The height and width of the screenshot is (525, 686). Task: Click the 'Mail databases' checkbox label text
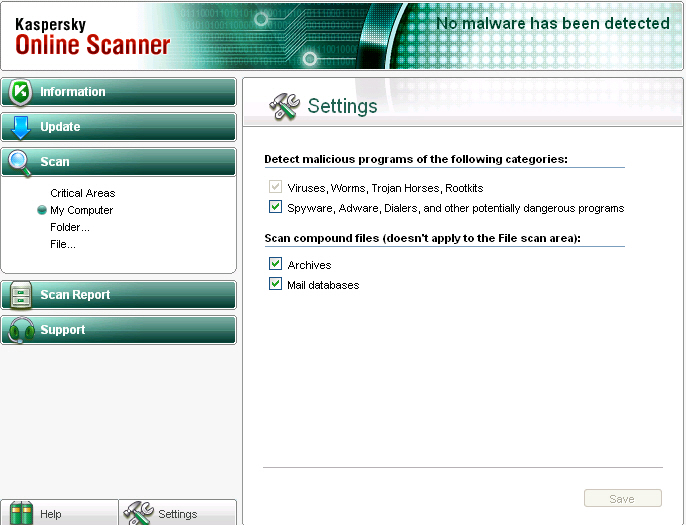323,285
